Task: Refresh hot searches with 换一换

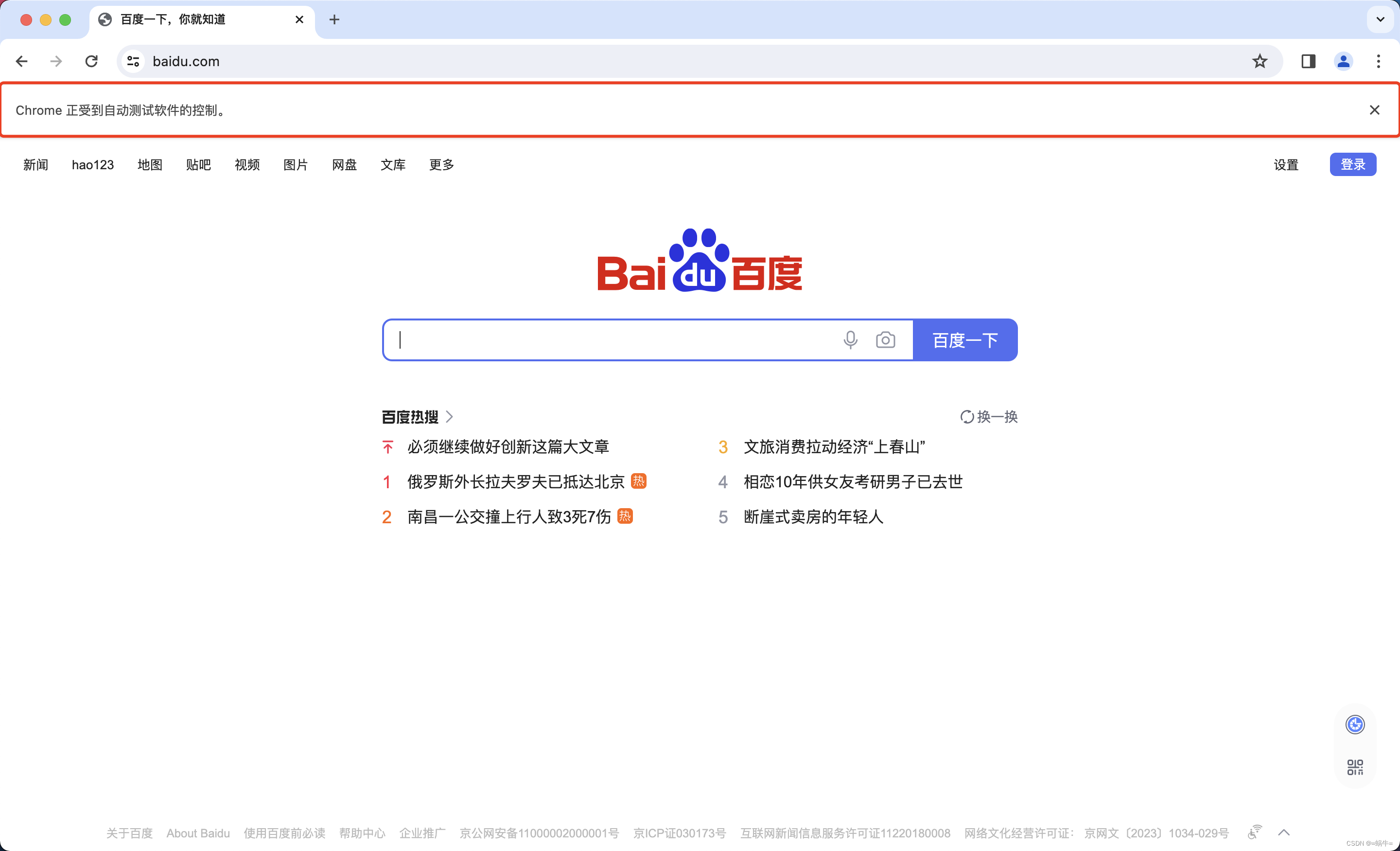Action: [x=989, y=417]
